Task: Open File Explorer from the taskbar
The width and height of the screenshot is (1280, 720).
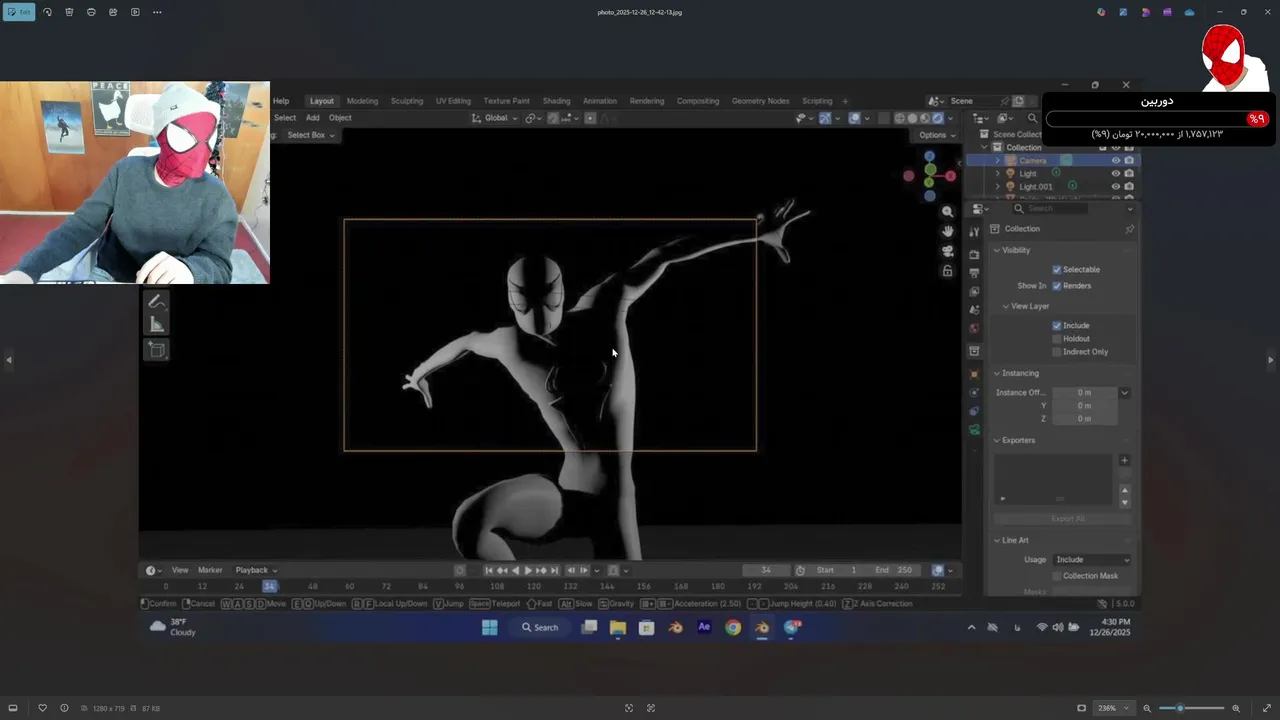Action: point(618,627)
